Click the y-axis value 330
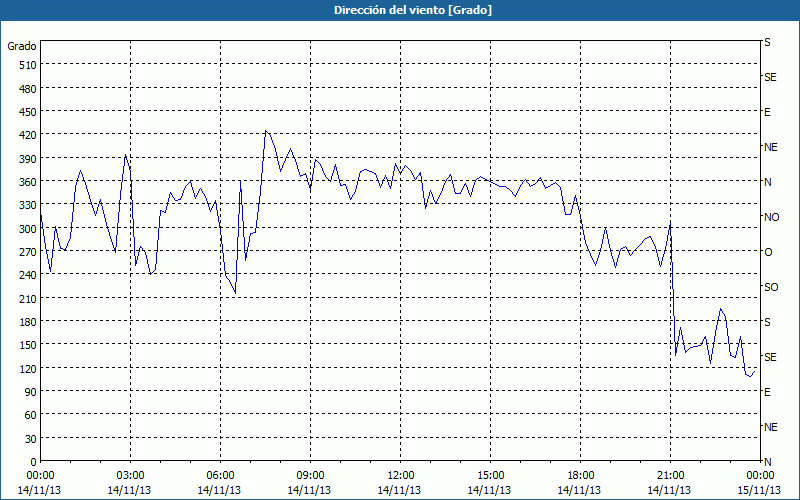Screen dimensions: 800x500 point(28,205)
